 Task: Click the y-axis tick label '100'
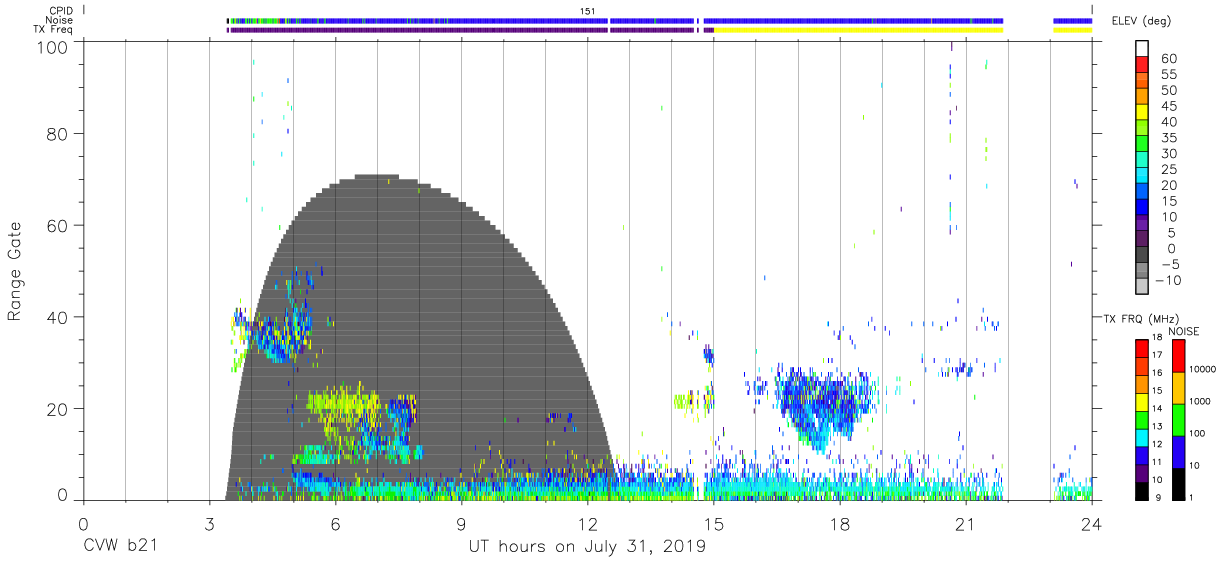pyautogui.click(x=52, y=46)
